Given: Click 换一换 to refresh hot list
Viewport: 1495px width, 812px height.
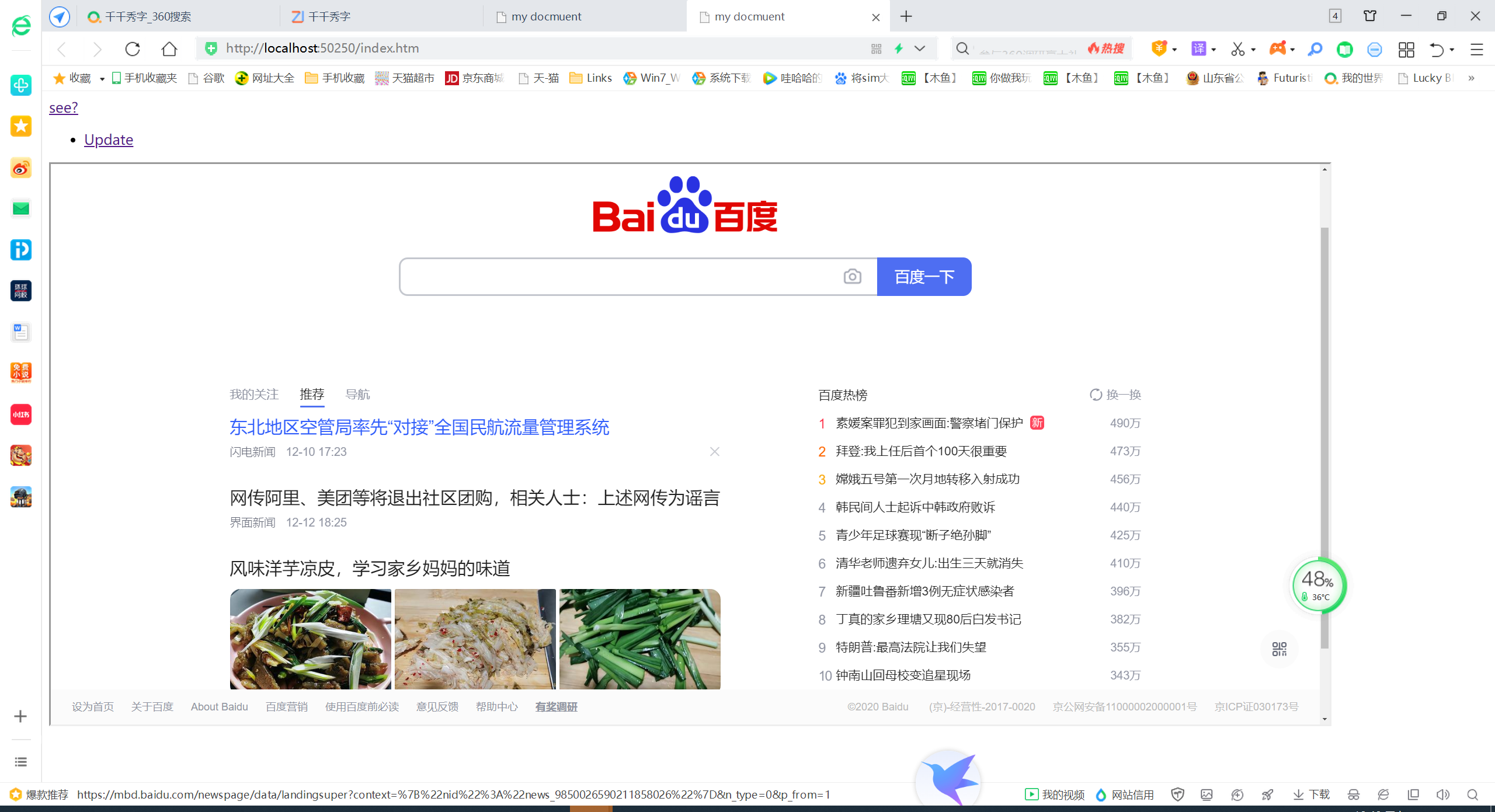Looking at the screenshot, I should pyautogui.click(x=1115, y=395).
